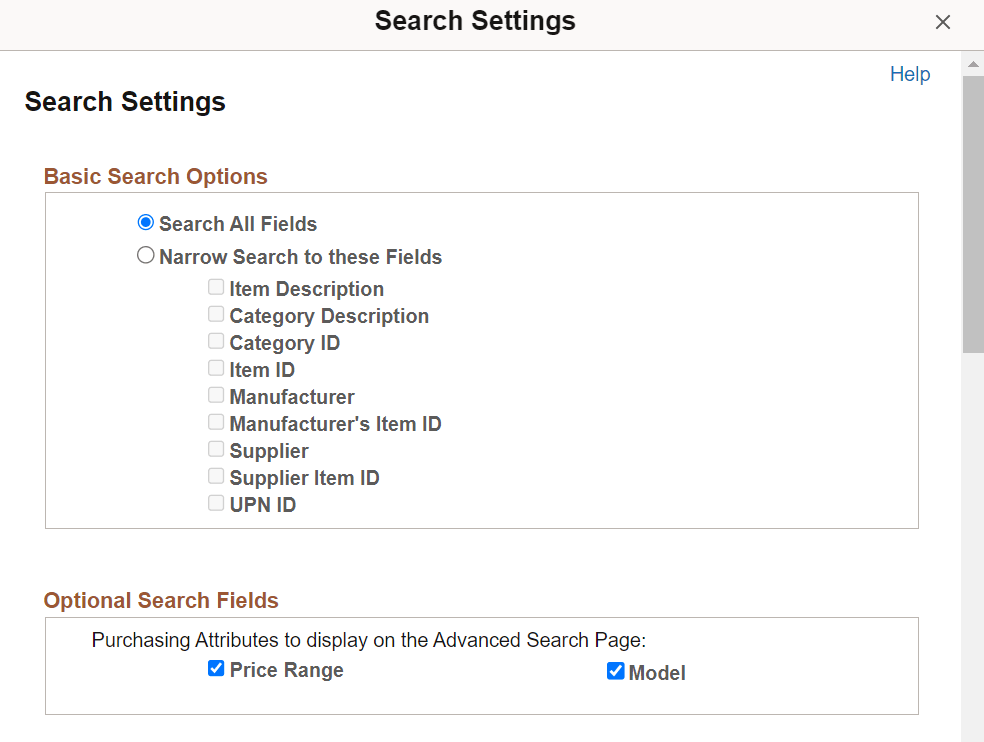Select the Search All Fields radio button
Viewport: 984px width, 742px height.
145,222
